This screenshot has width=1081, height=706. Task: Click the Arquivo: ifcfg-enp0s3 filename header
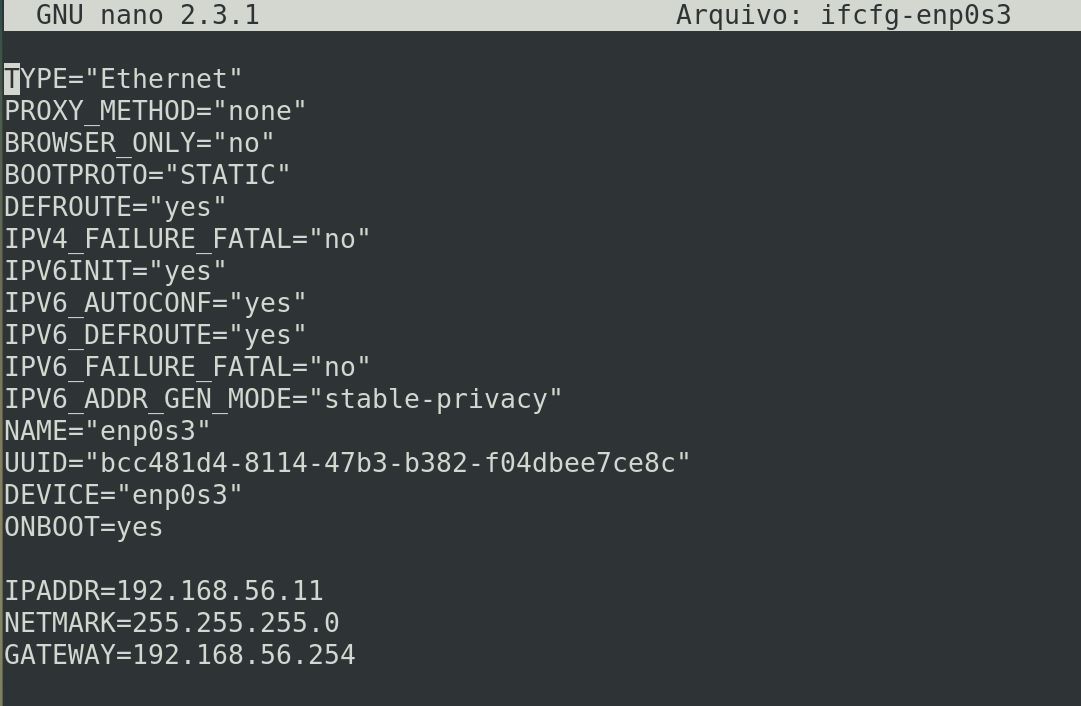(843, 14)
